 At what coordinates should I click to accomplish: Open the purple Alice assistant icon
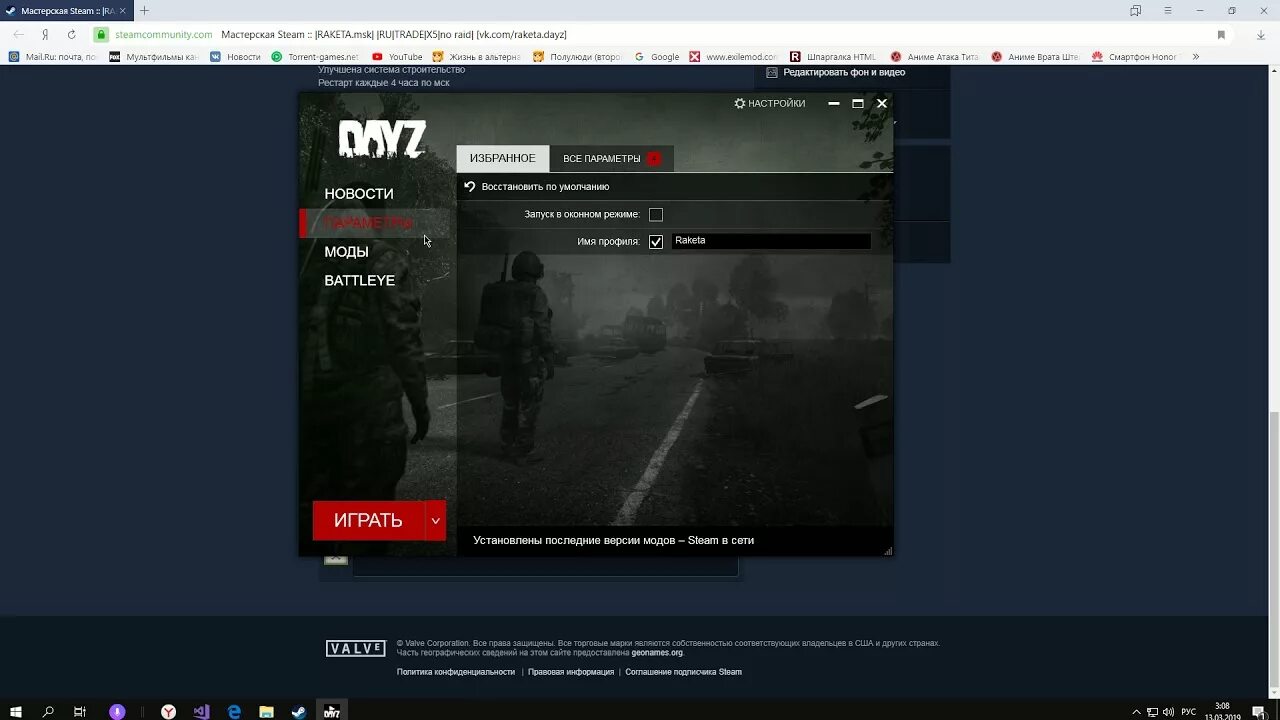(x=117, y=711)
